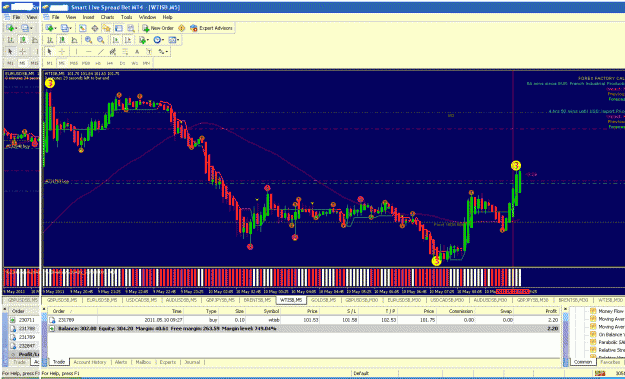The height and width of the screenshot is (379, 625).
Task: Open the Account History terminal tab
Action: point(90,362)
